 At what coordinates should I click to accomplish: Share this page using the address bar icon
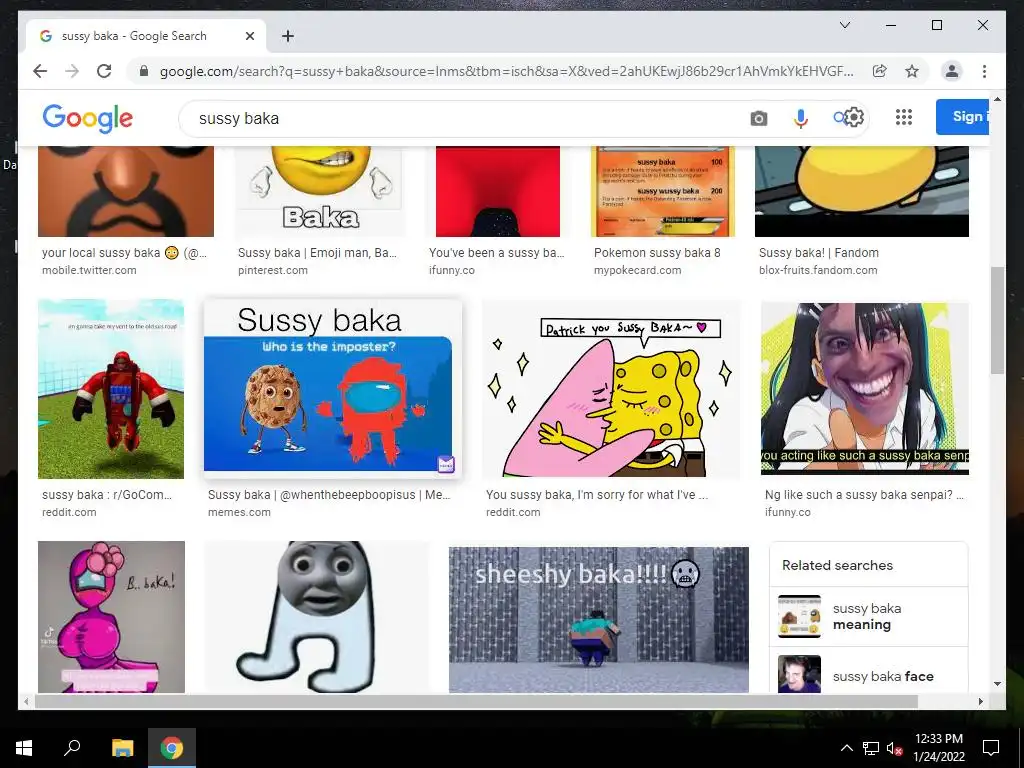[x=880, y=71]
